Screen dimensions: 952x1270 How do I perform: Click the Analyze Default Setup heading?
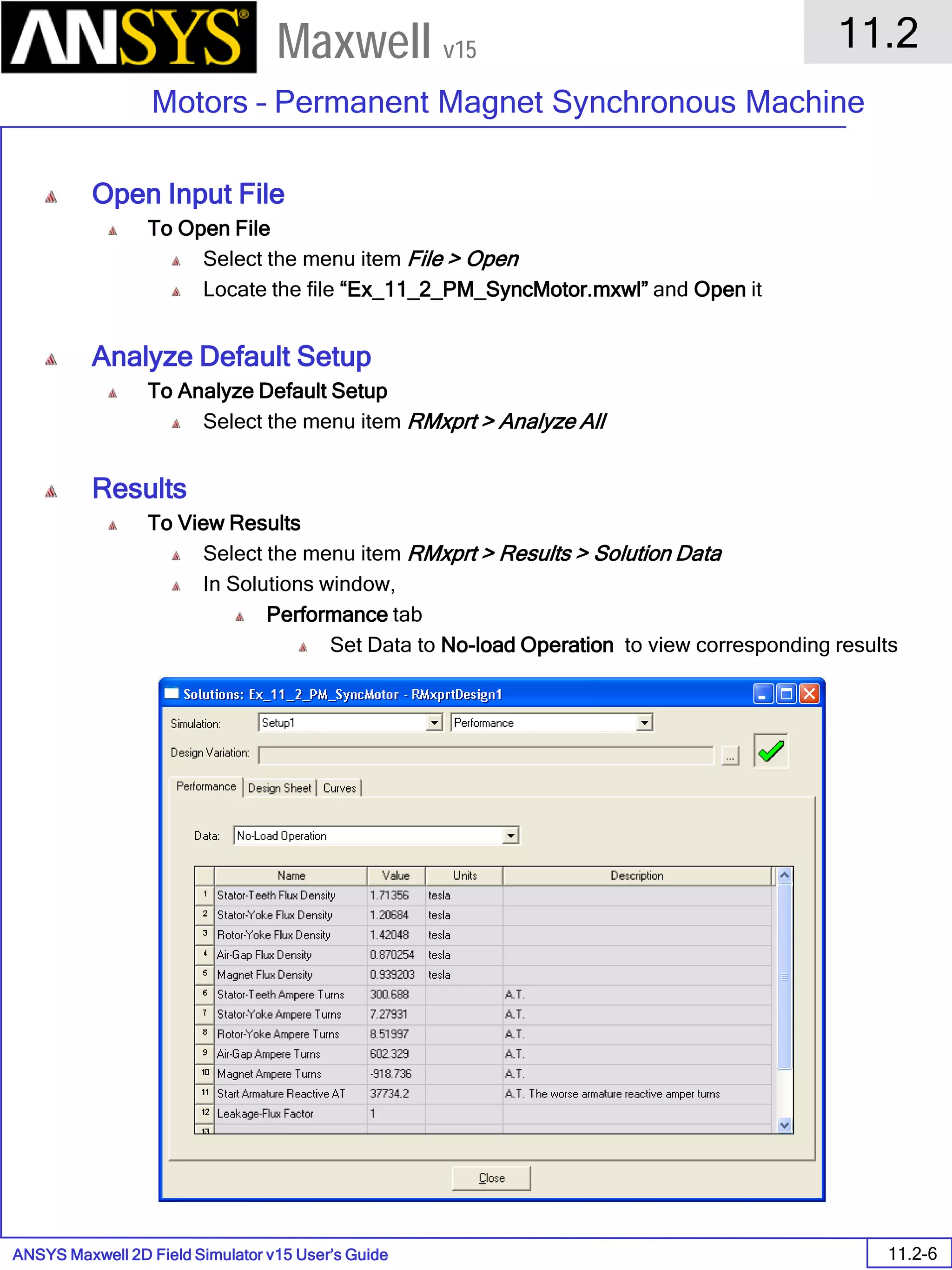point(231,357)
